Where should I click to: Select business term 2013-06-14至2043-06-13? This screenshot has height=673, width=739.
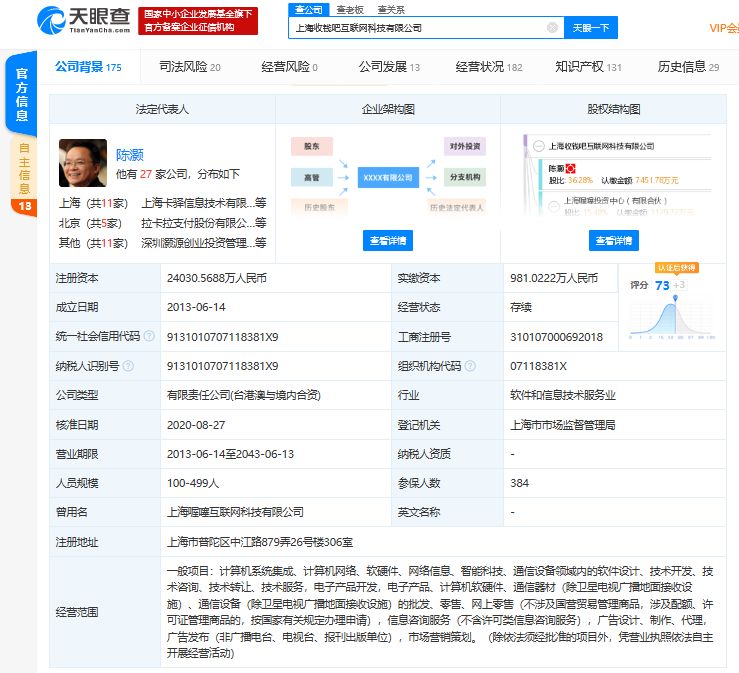[x=230, y=454]
